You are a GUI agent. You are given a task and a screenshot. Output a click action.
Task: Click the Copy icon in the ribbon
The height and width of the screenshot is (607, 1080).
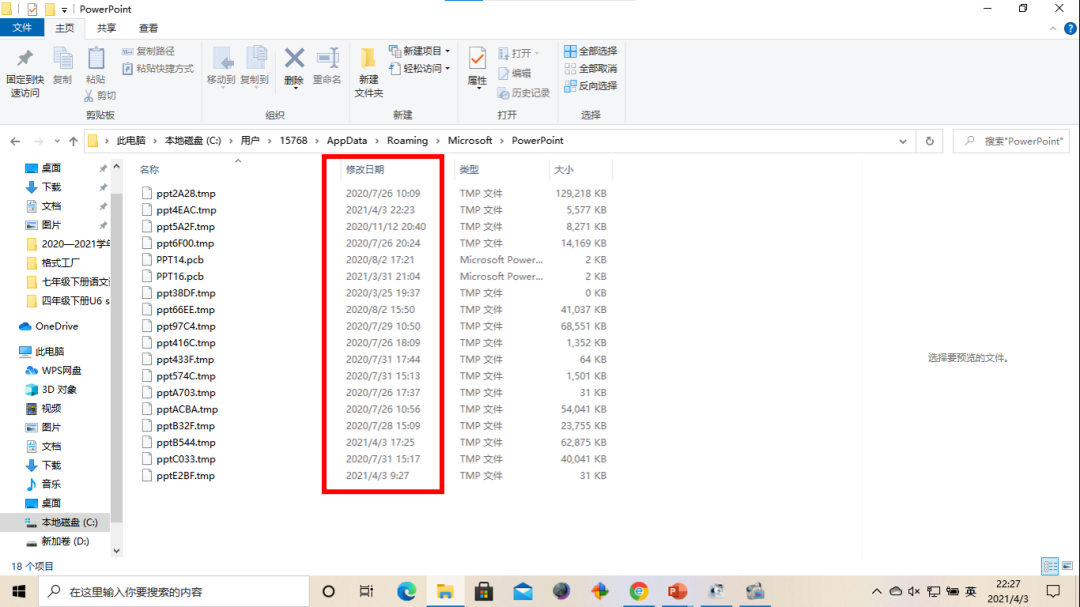click(62, 59)
